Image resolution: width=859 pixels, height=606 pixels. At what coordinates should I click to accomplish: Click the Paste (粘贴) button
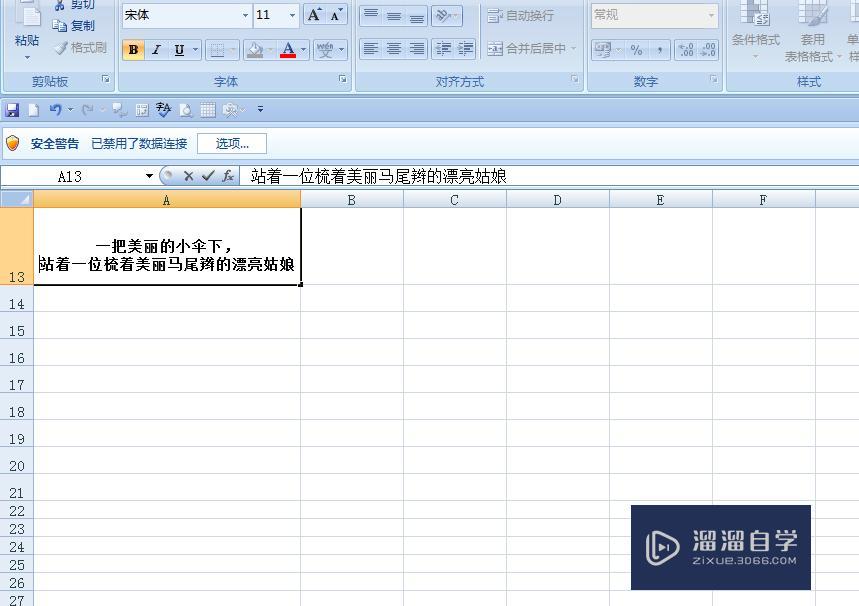tap(26, 30)
